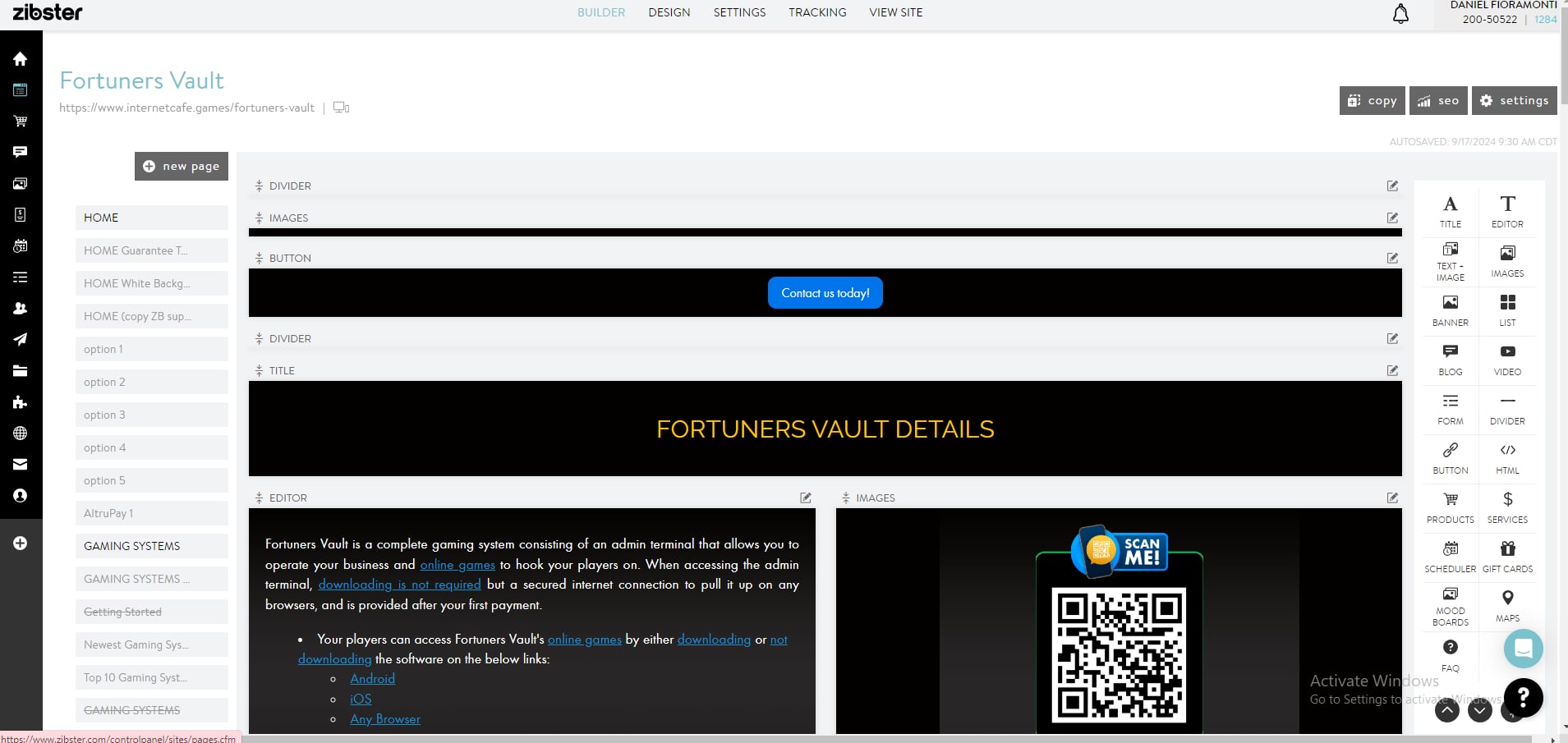The height and width of the screenshot is (743, 1568).
Task: Open the SETTINGS tab
Action: [739, 12]
